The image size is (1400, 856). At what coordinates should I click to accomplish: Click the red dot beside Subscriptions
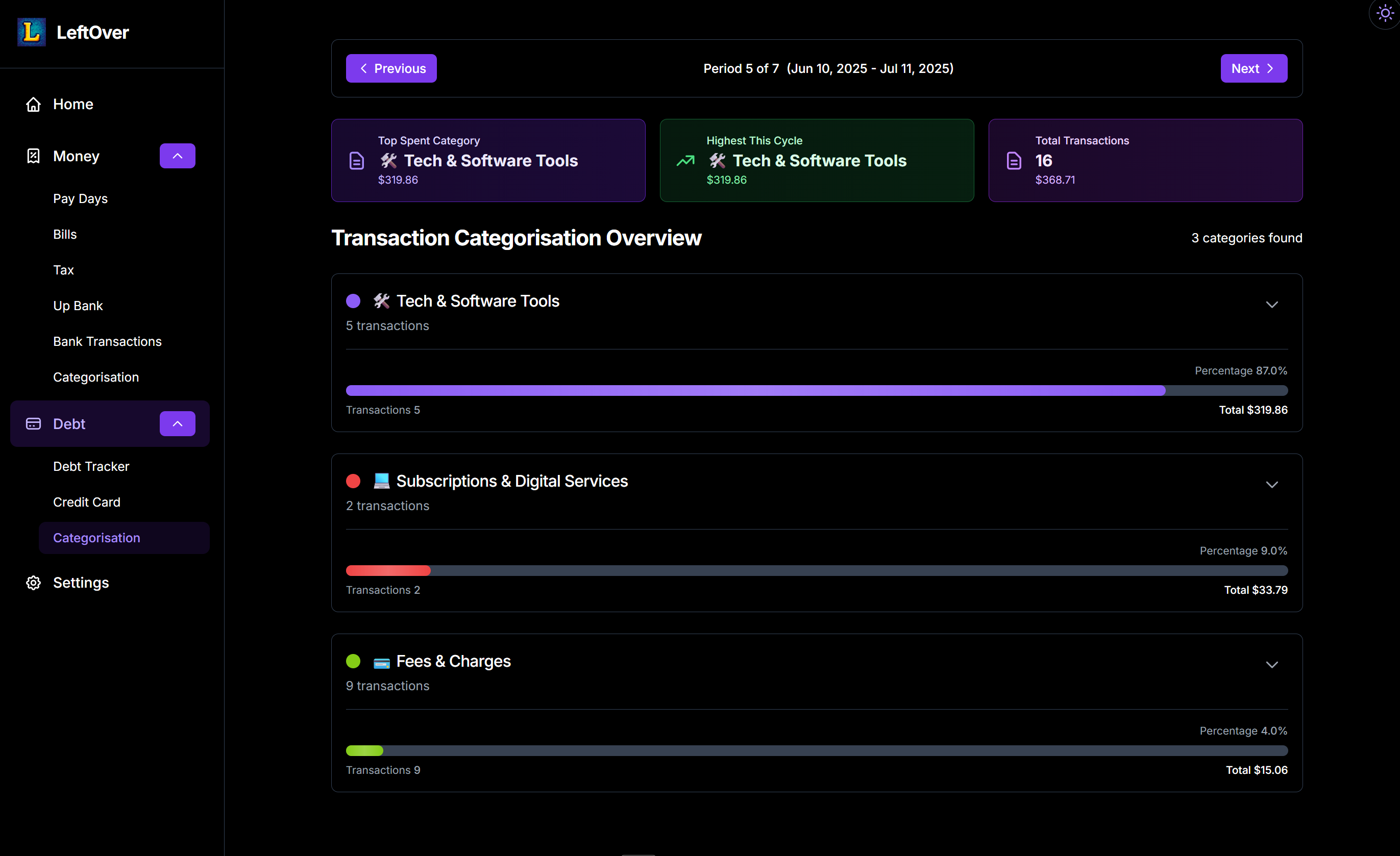(353, 481)
